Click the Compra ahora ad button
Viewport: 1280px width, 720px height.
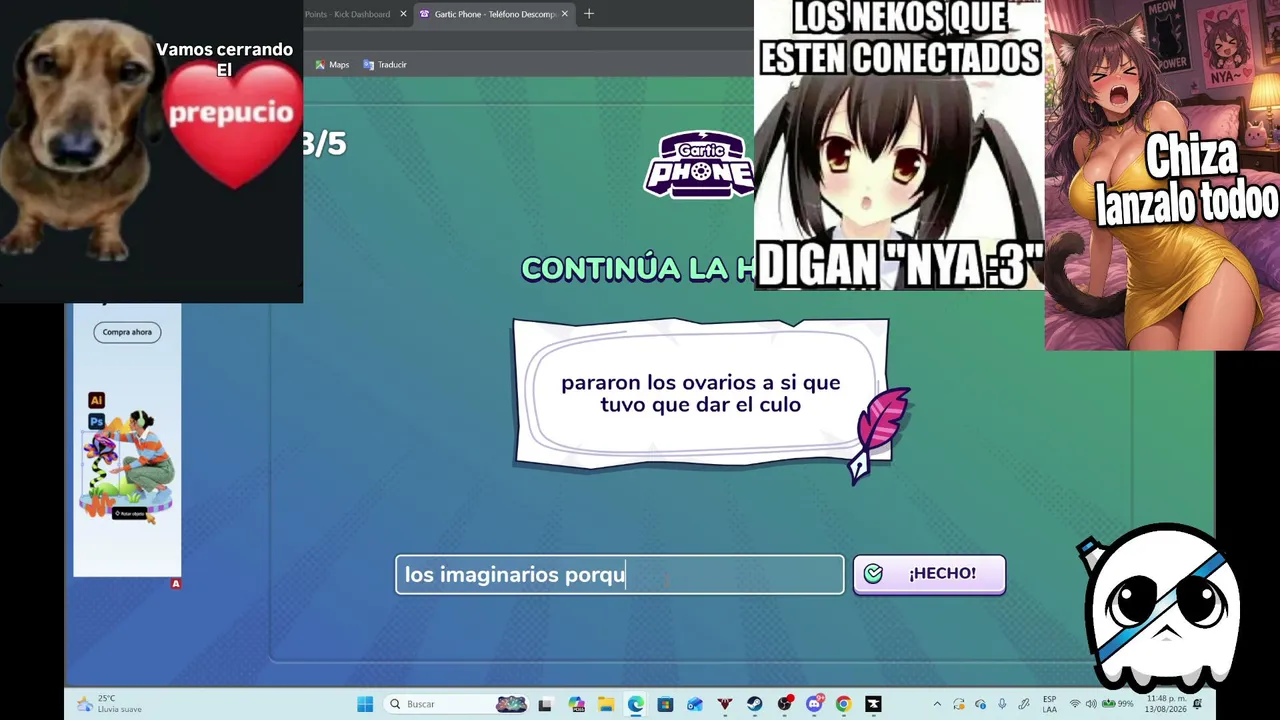(127, 332)
